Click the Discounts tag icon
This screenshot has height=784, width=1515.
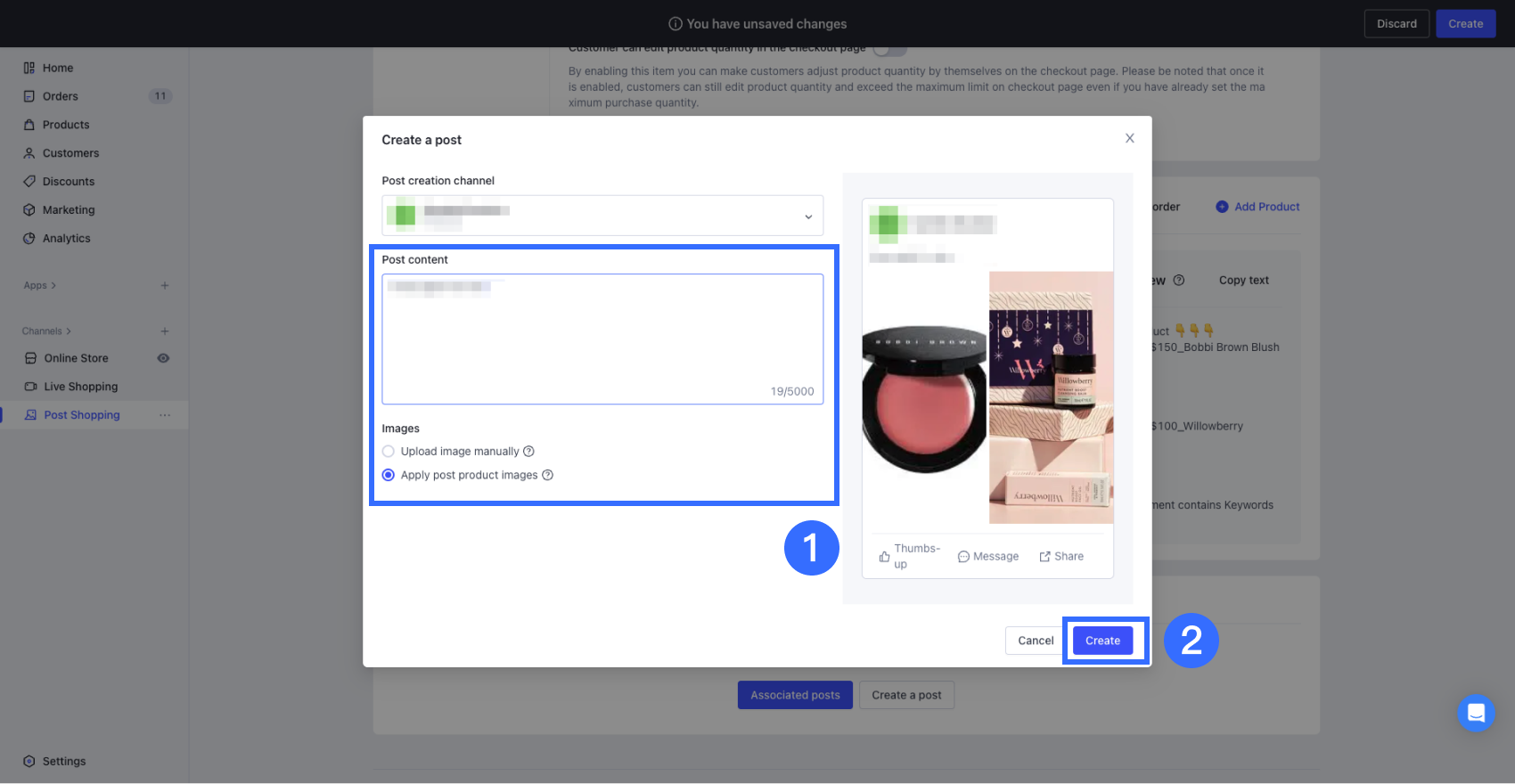(x=29, y=182)
